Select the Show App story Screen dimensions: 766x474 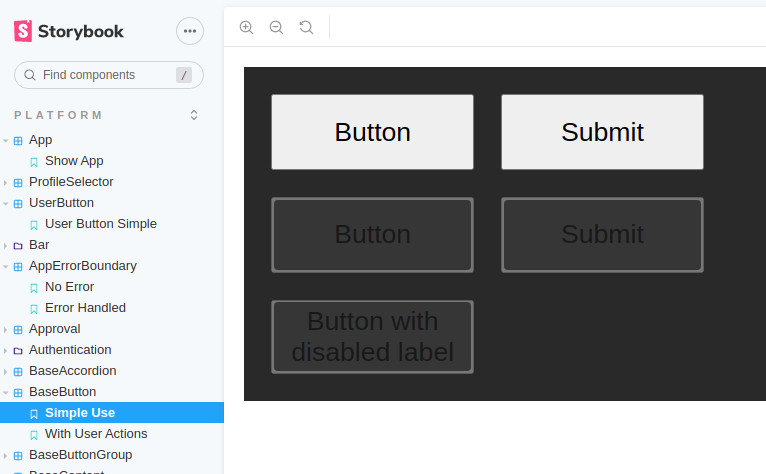tap(74, 161)
